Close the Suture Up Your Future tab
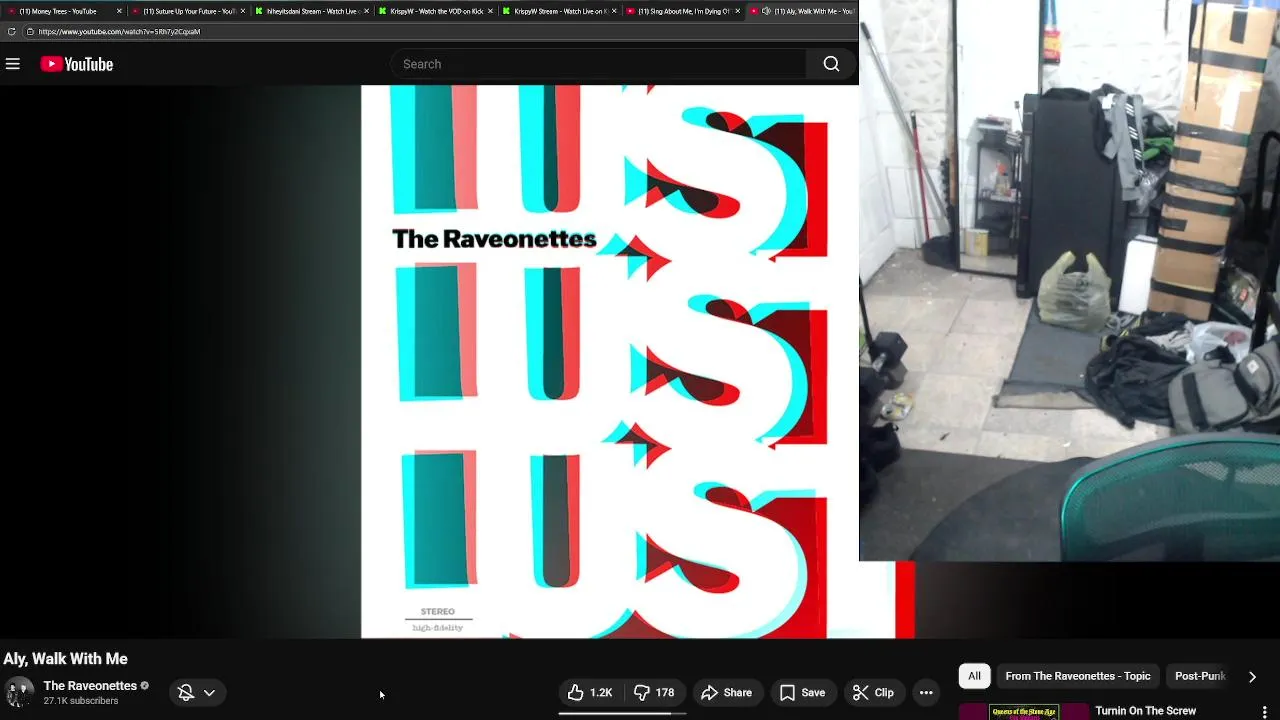Viewport: 1280px width, 720px height. tap(243, 11)
